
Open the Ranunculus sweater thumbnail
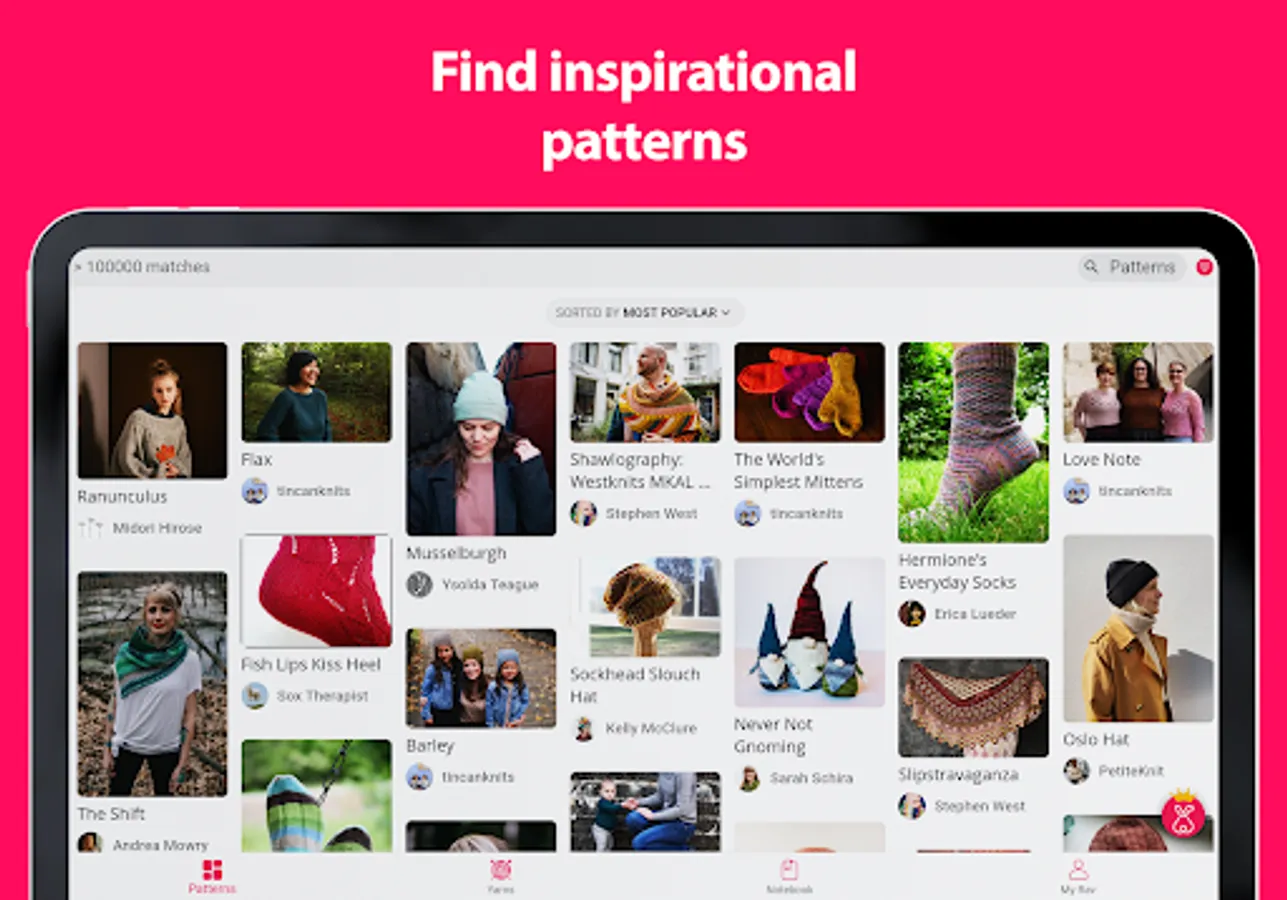pos(152,410)
